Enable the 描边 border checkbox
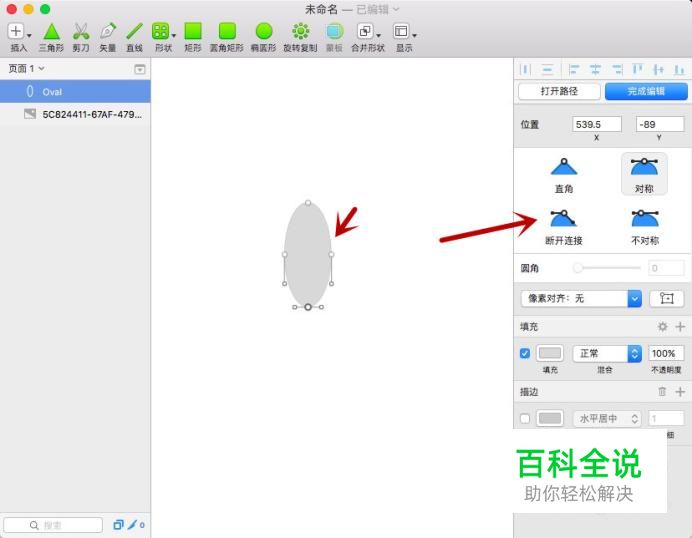 click(525, 418)
